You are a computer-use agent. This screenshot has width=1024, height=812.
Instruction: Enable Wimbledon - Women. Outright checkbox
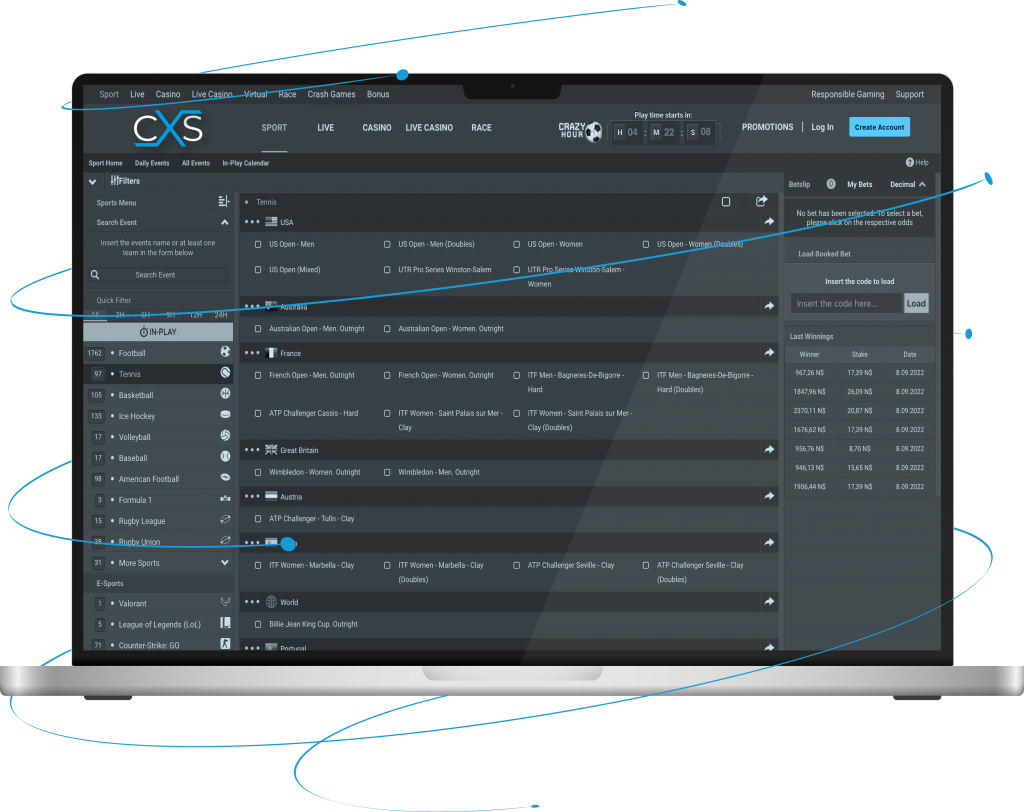(258, 472)
